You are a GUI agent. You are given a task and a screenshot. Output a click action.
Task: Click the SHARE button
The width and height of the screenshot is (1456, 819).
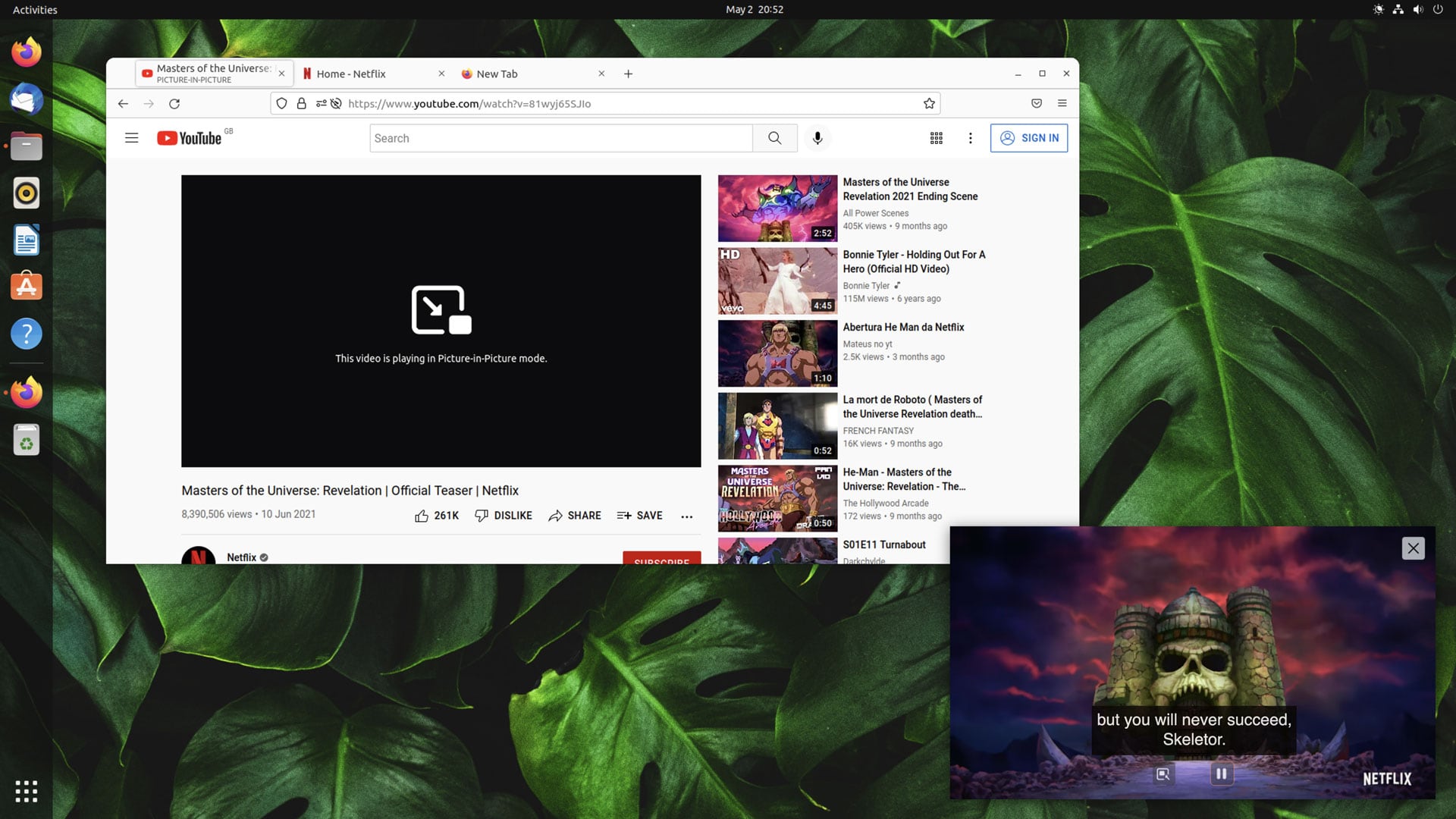click(575, 516)
